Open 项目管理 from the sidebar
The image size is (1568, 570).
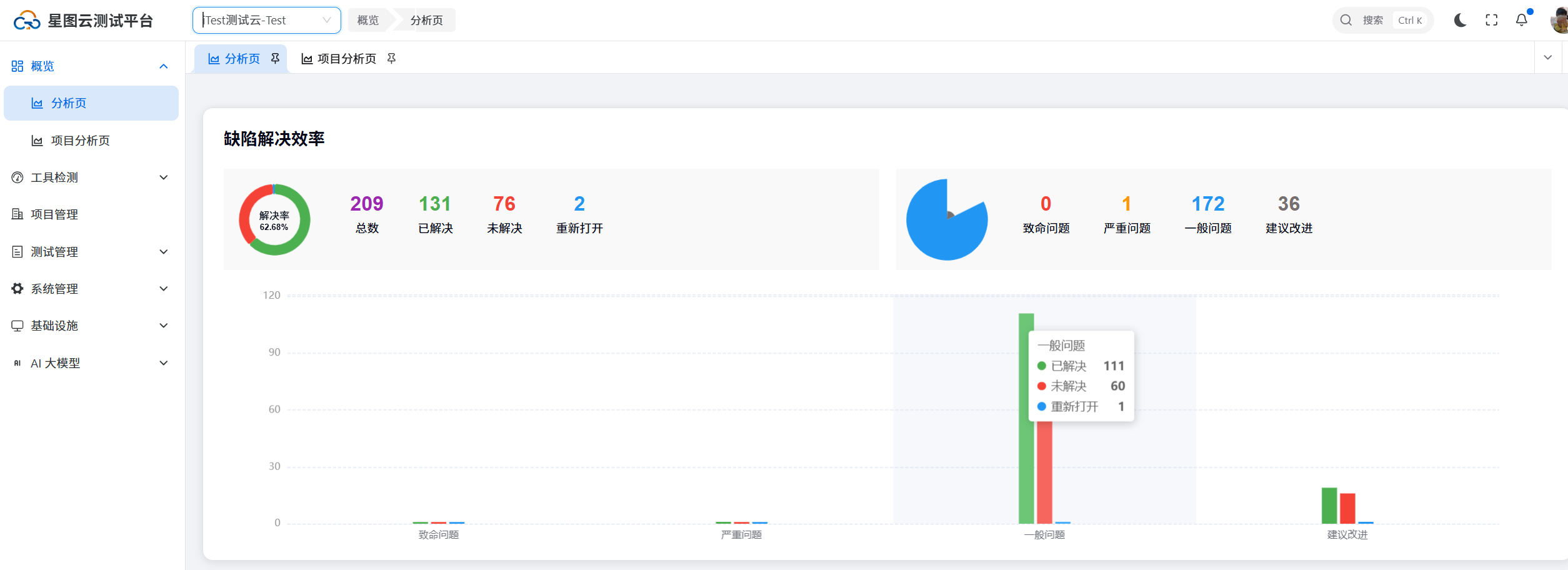point(54,214)
